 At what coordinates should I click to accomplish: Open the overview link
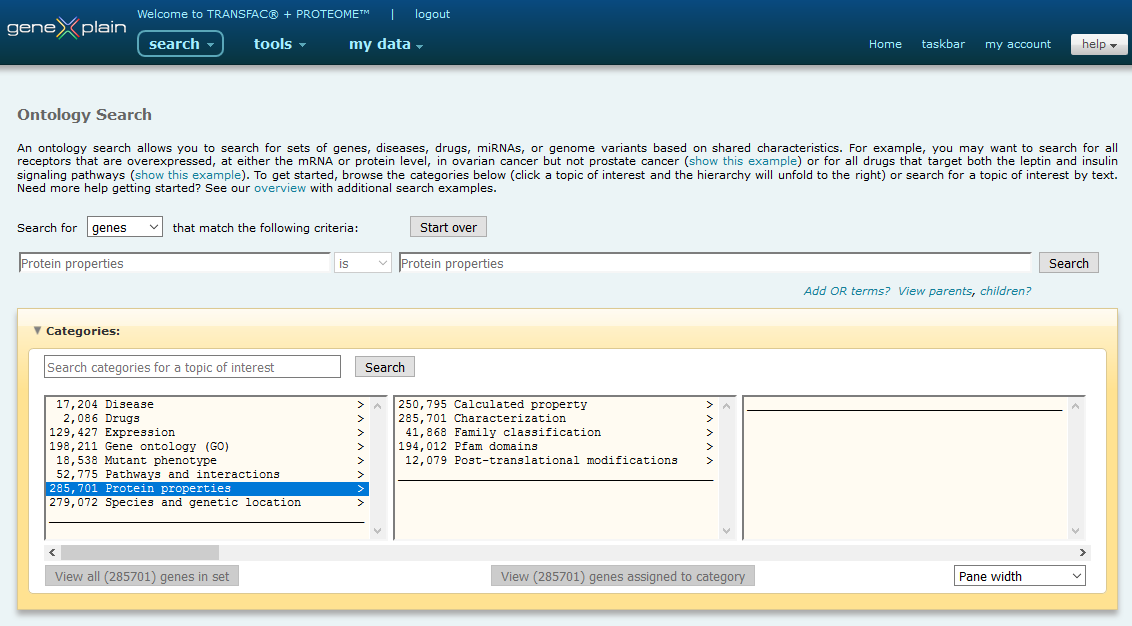(279, 188)
